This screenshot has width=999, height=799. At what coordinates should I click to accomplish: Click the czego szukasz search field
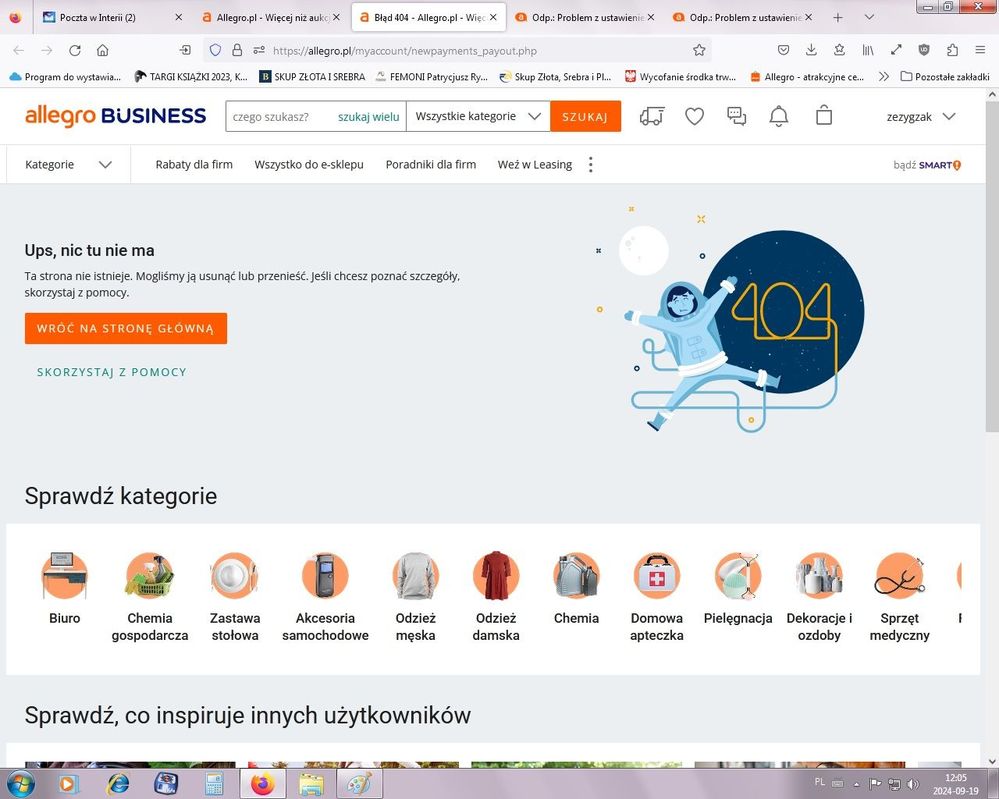point(280,117)
